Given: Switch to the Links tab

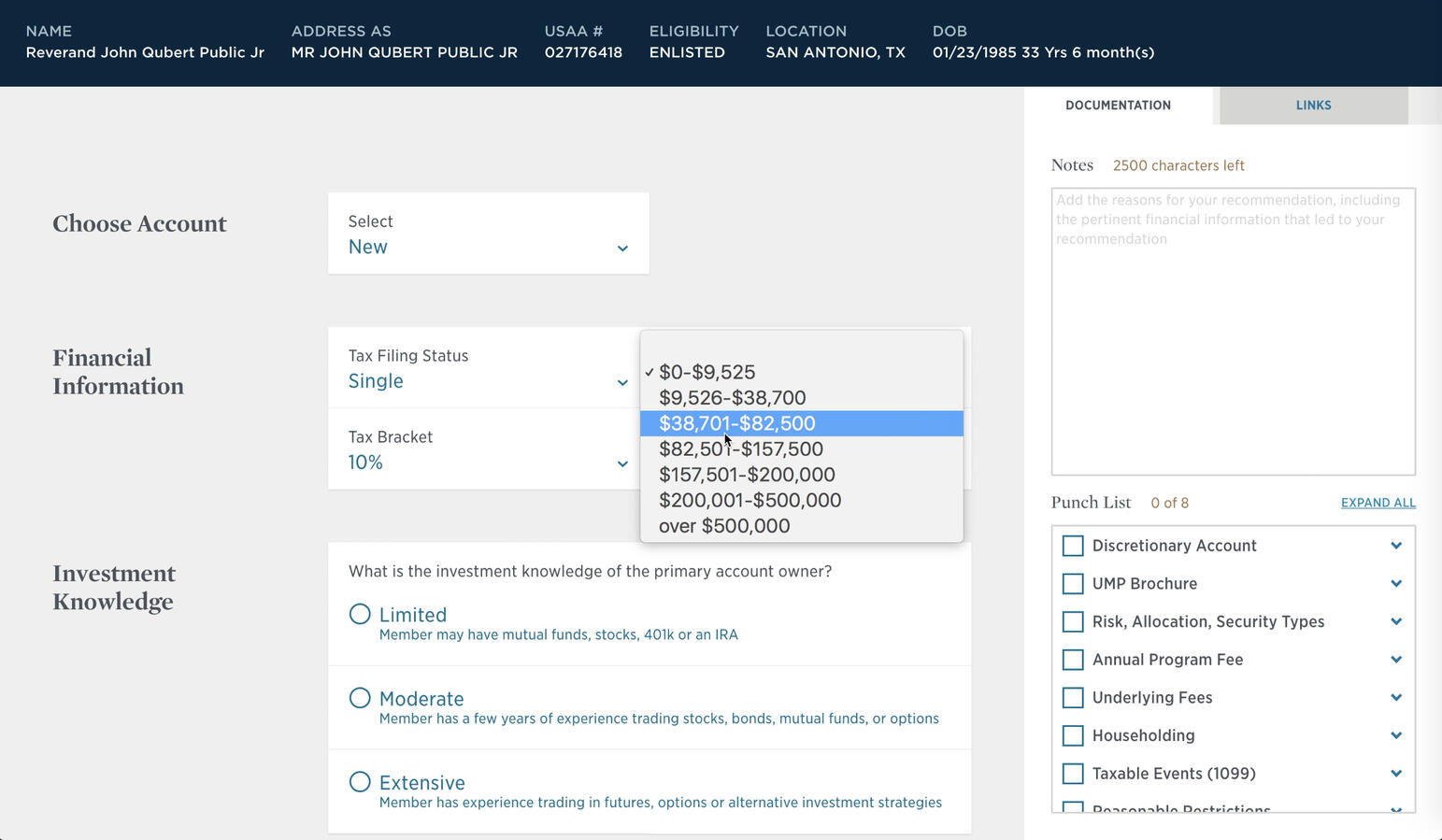Looking at the screenshot, I should click(1313, 106).
